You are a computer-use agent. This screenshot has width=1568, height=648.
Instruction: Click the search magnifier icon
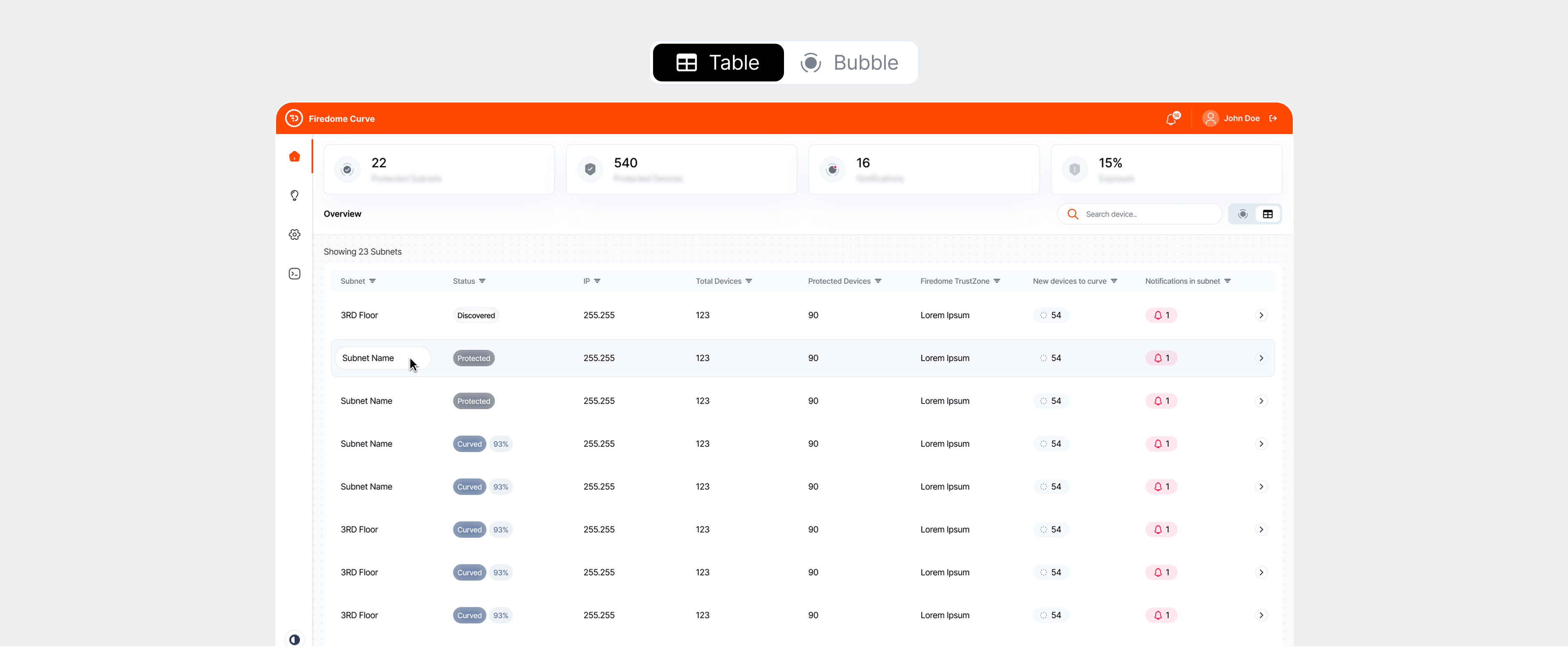click(x=1073, y=214)
